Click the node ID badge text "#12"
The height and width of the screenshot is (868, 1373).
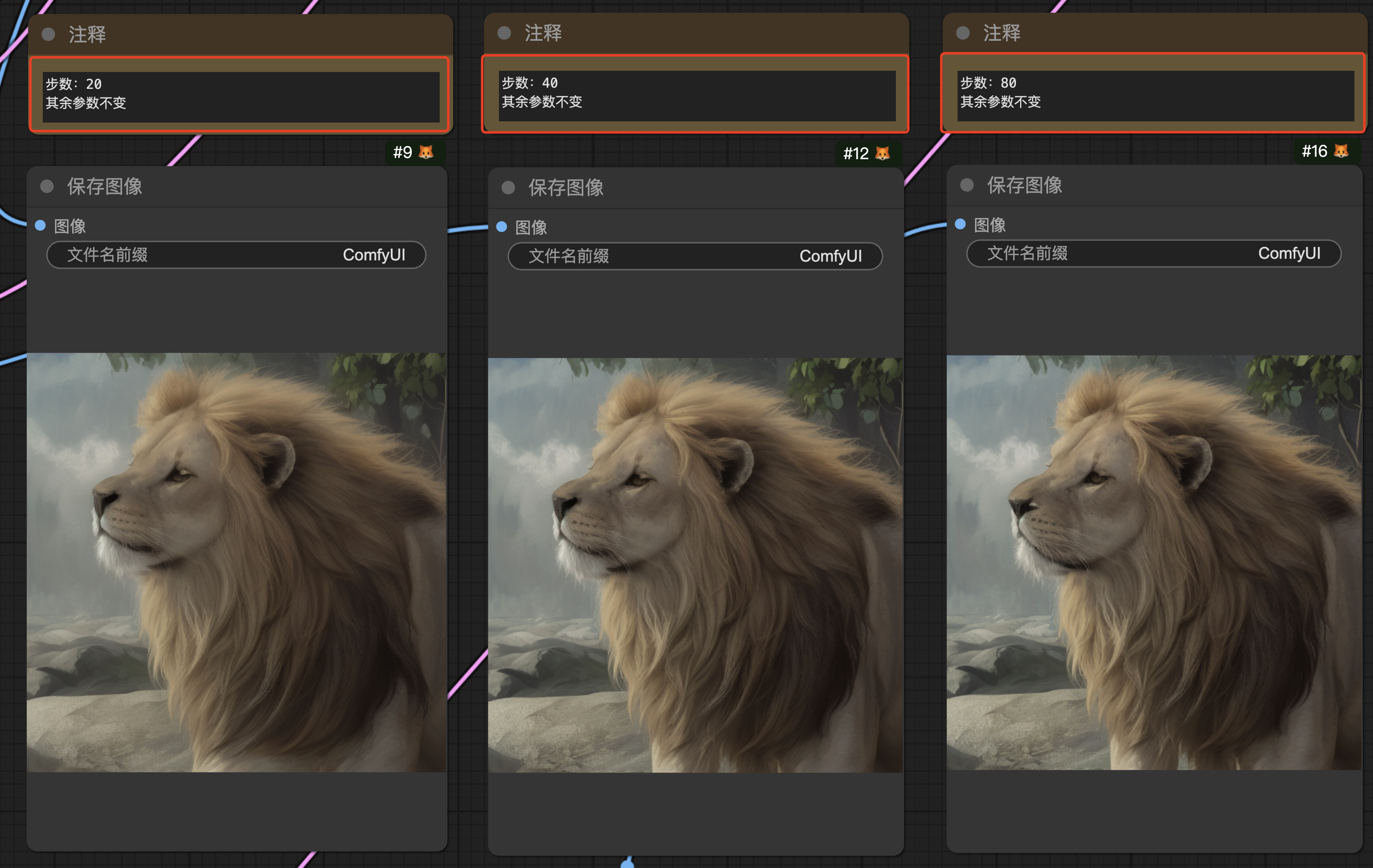coord(856,153)
